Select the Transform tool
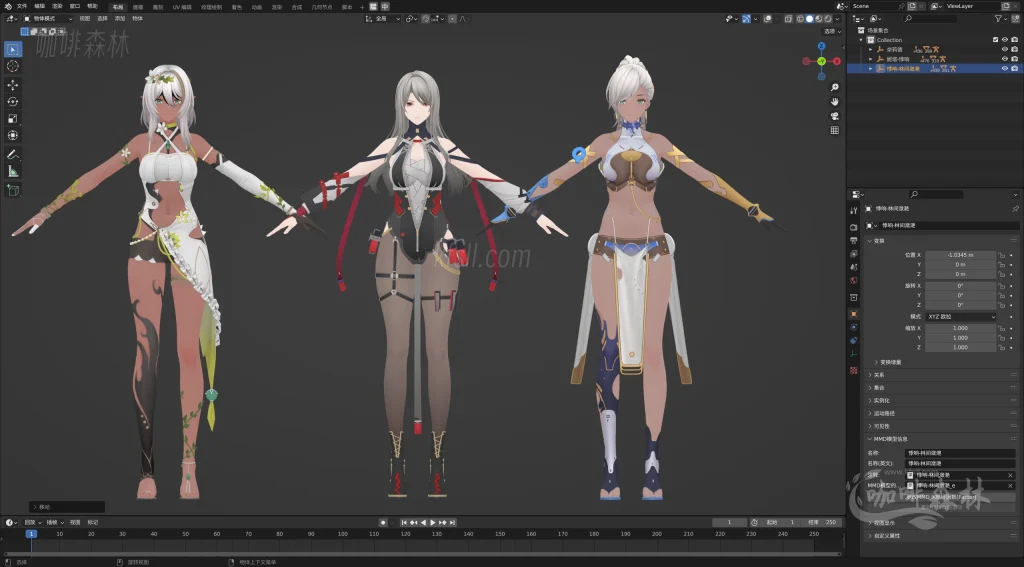This screenshot has height=567, width=1024. [12, 136]
